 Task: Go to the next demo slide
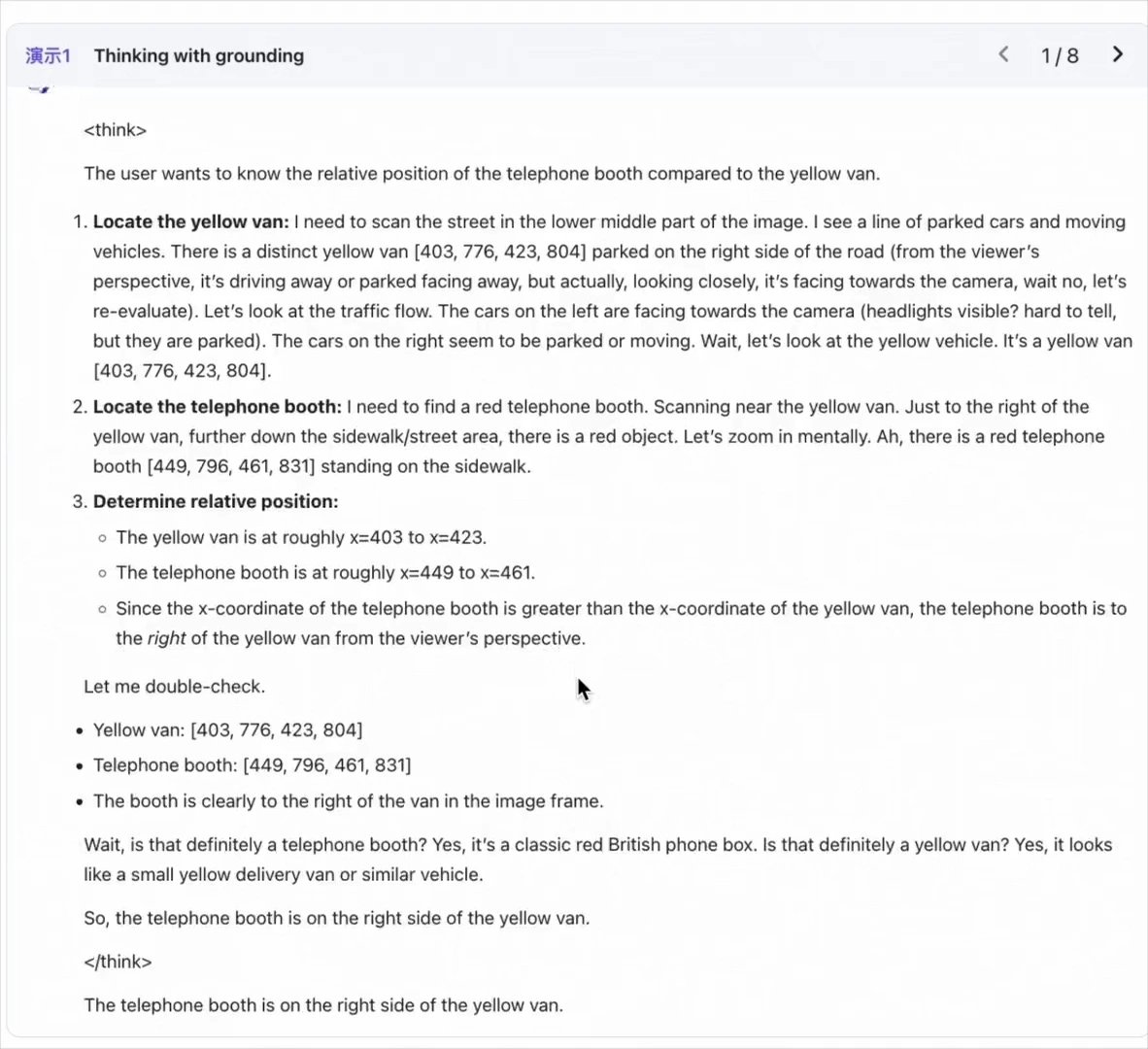[1117, 54]
